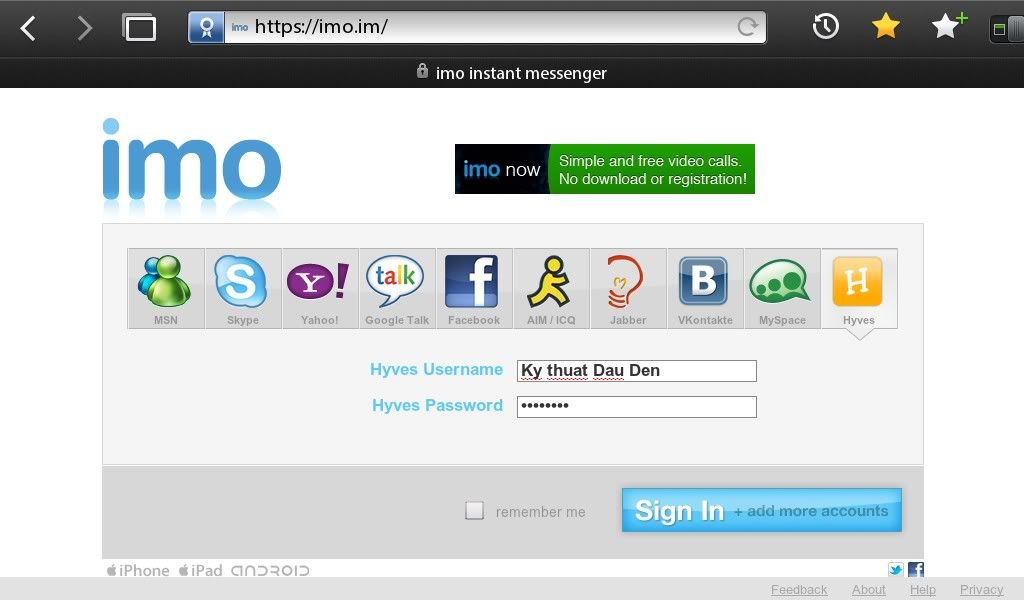Open the Help footer link
Viewport: 1024px width, 600px height.
(923, 590)
